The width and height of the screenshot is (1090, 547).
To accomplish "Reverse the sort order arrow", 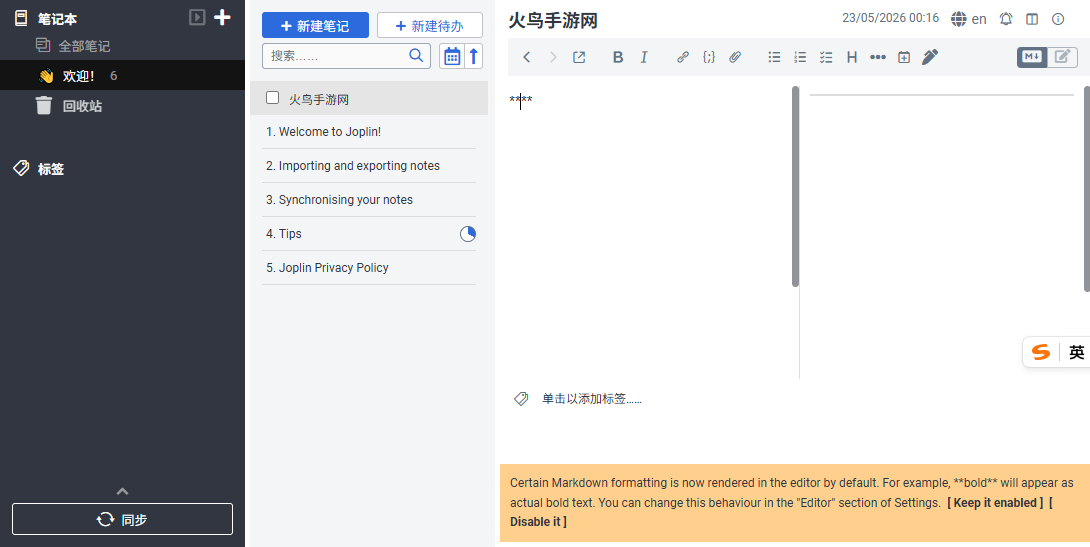I will coord(473,56).
